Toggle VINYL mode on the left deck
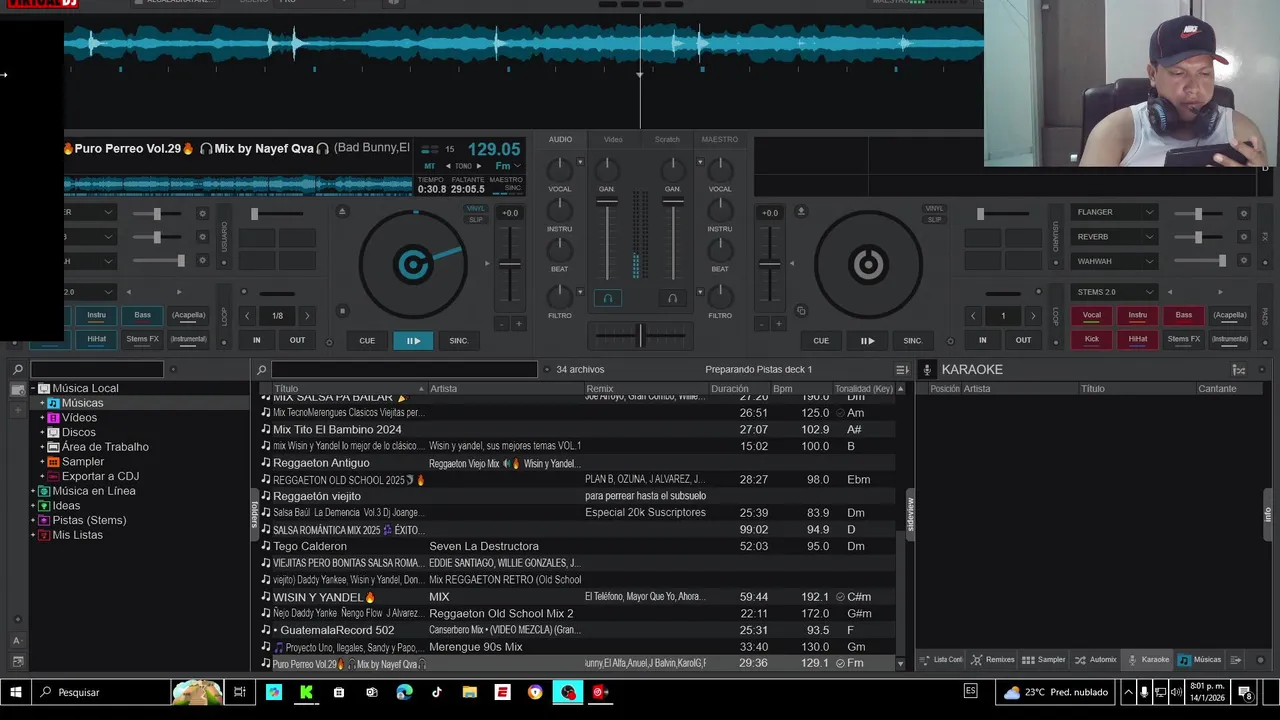This screenshot has width=1280, height=720. click(476, 209)
